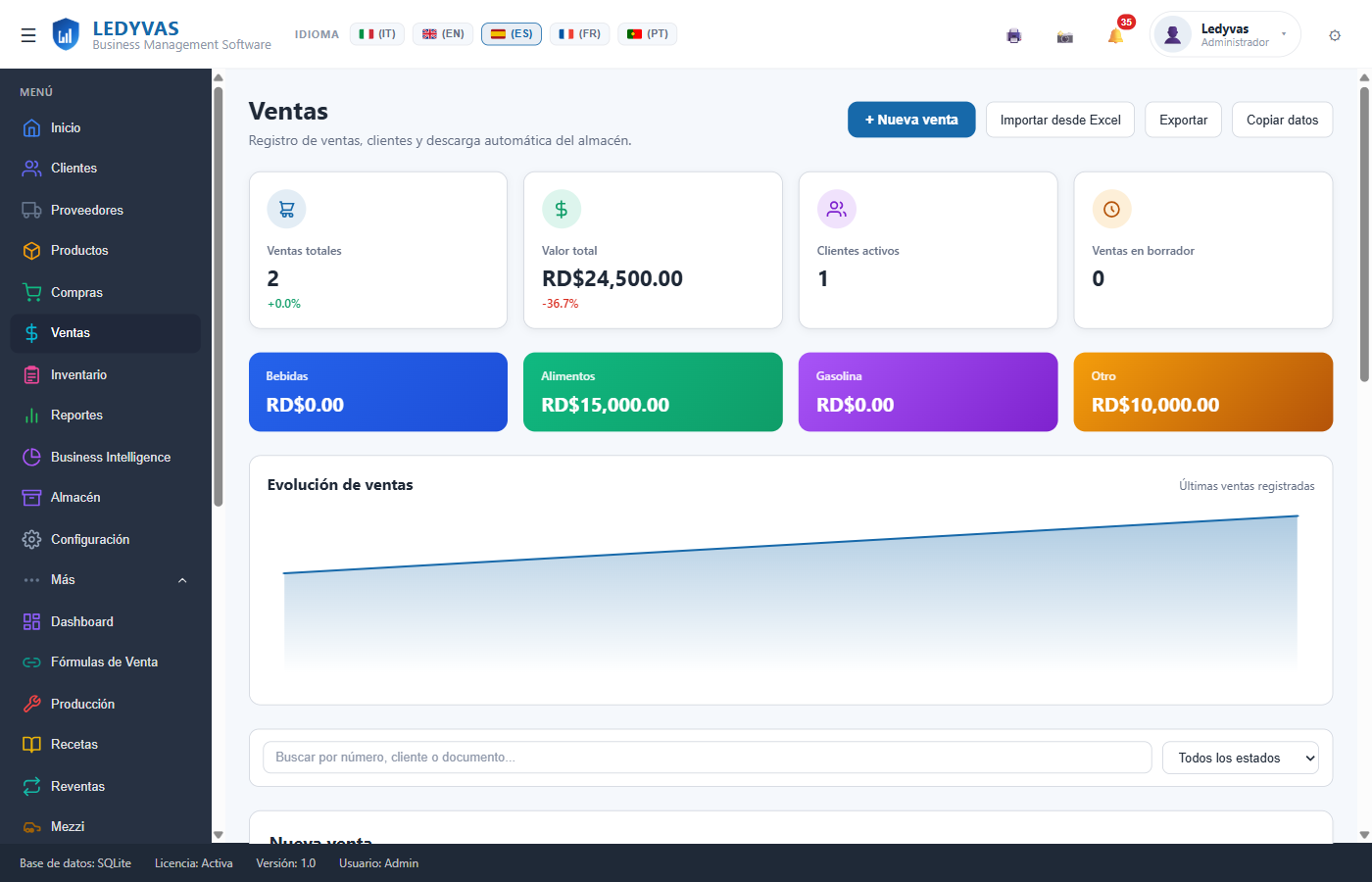Click the Inicio home icon
The image size is (1372, 882).
31,127
